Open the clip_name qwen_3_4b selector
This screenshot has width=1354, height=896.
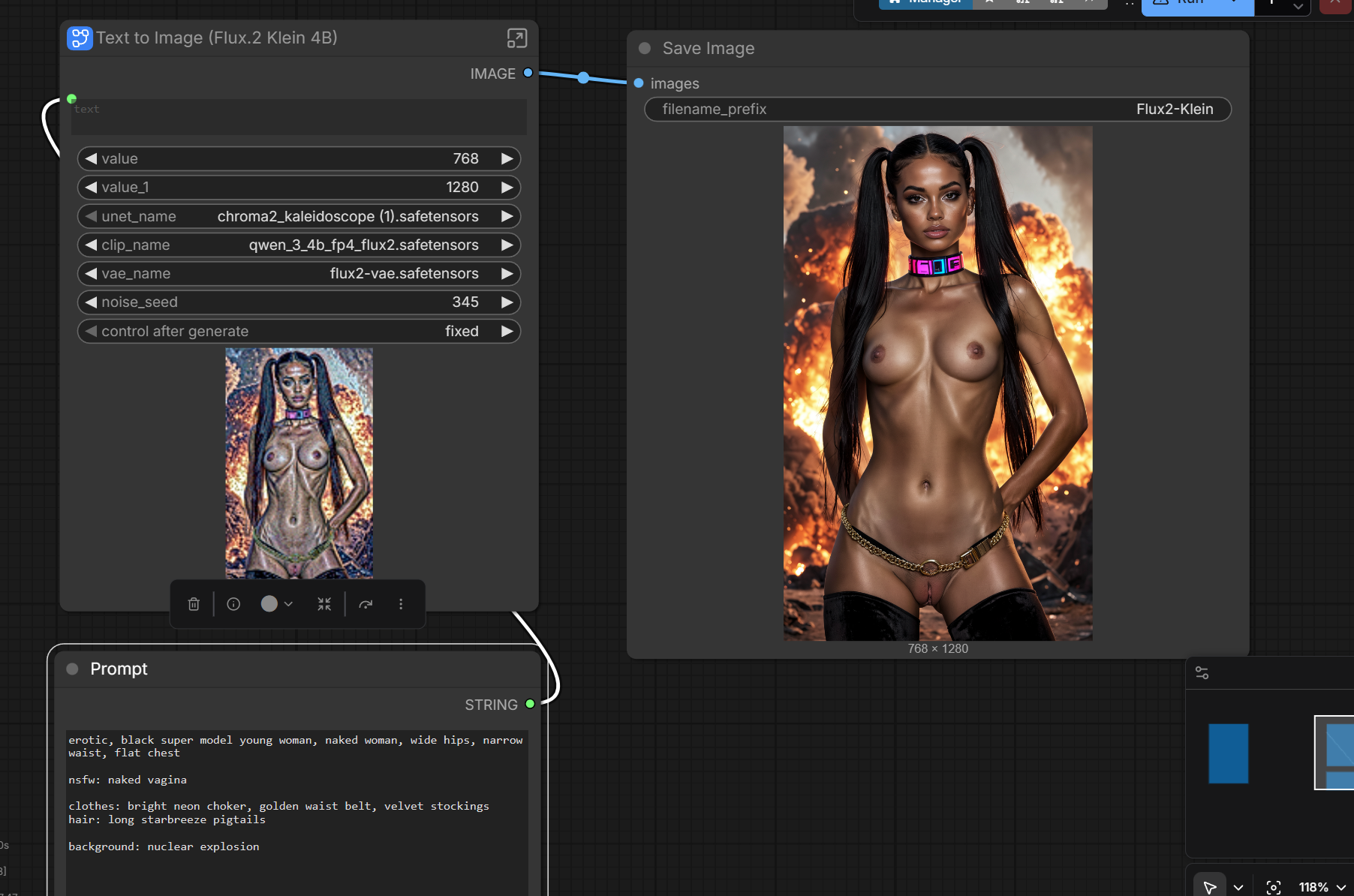(299, 245)
